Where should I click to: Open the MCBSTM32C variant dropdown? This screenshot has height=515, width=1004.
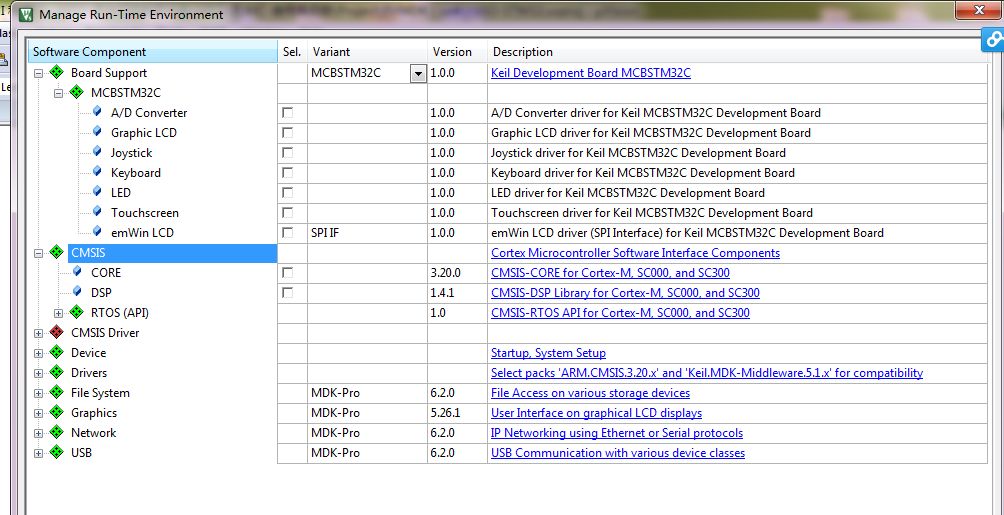(418, 74)
